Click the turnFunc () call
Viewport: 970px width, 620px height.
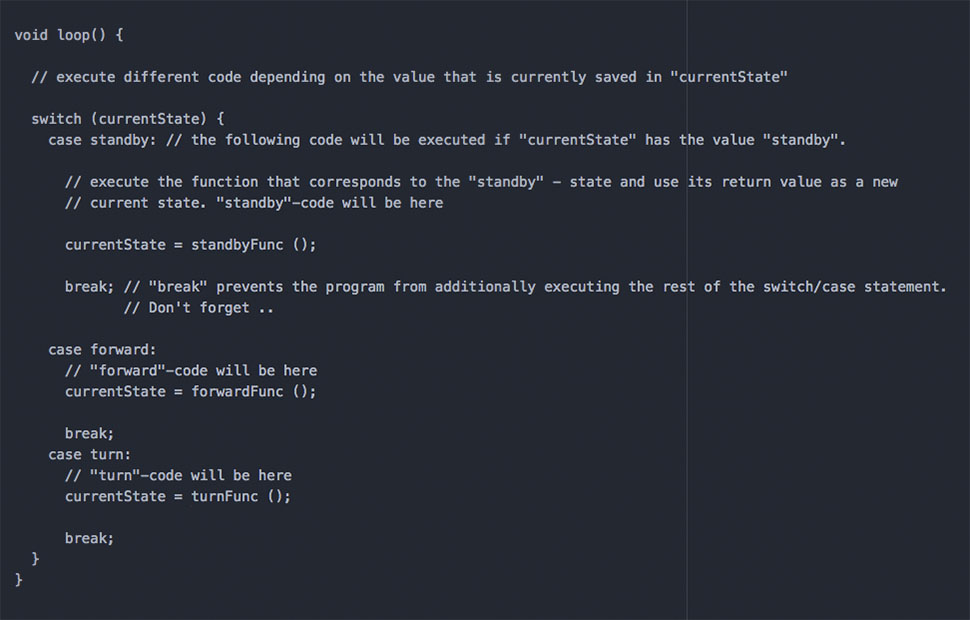[241, 496]
